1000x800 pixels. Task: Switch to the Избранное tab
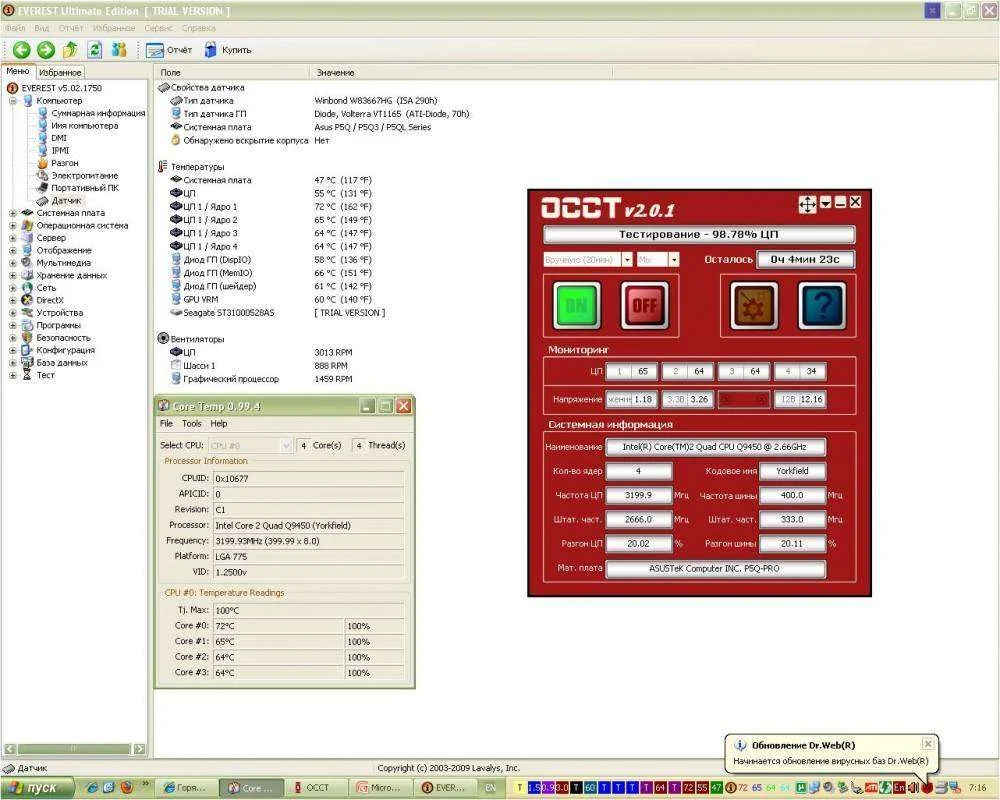(x=61, y=73)
